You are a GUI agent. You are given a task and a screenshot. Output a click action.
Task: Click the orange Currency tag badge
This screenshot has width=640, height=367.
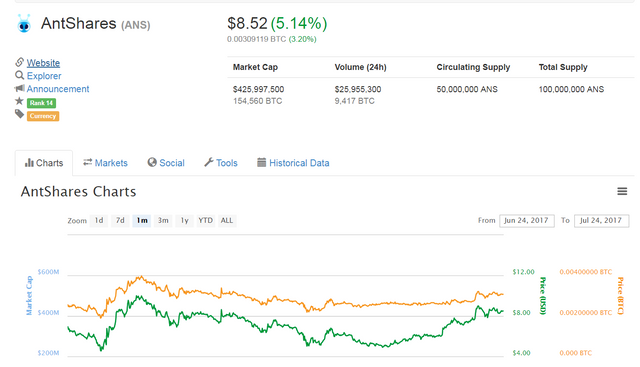tap(43, 116)
